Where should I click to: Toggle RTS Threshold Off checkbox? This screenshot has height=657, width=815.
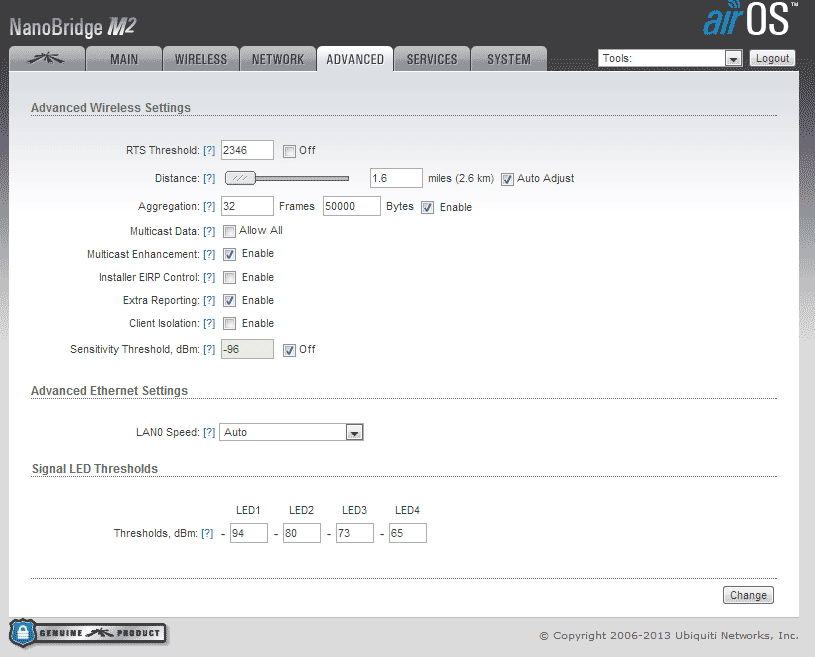289,151
